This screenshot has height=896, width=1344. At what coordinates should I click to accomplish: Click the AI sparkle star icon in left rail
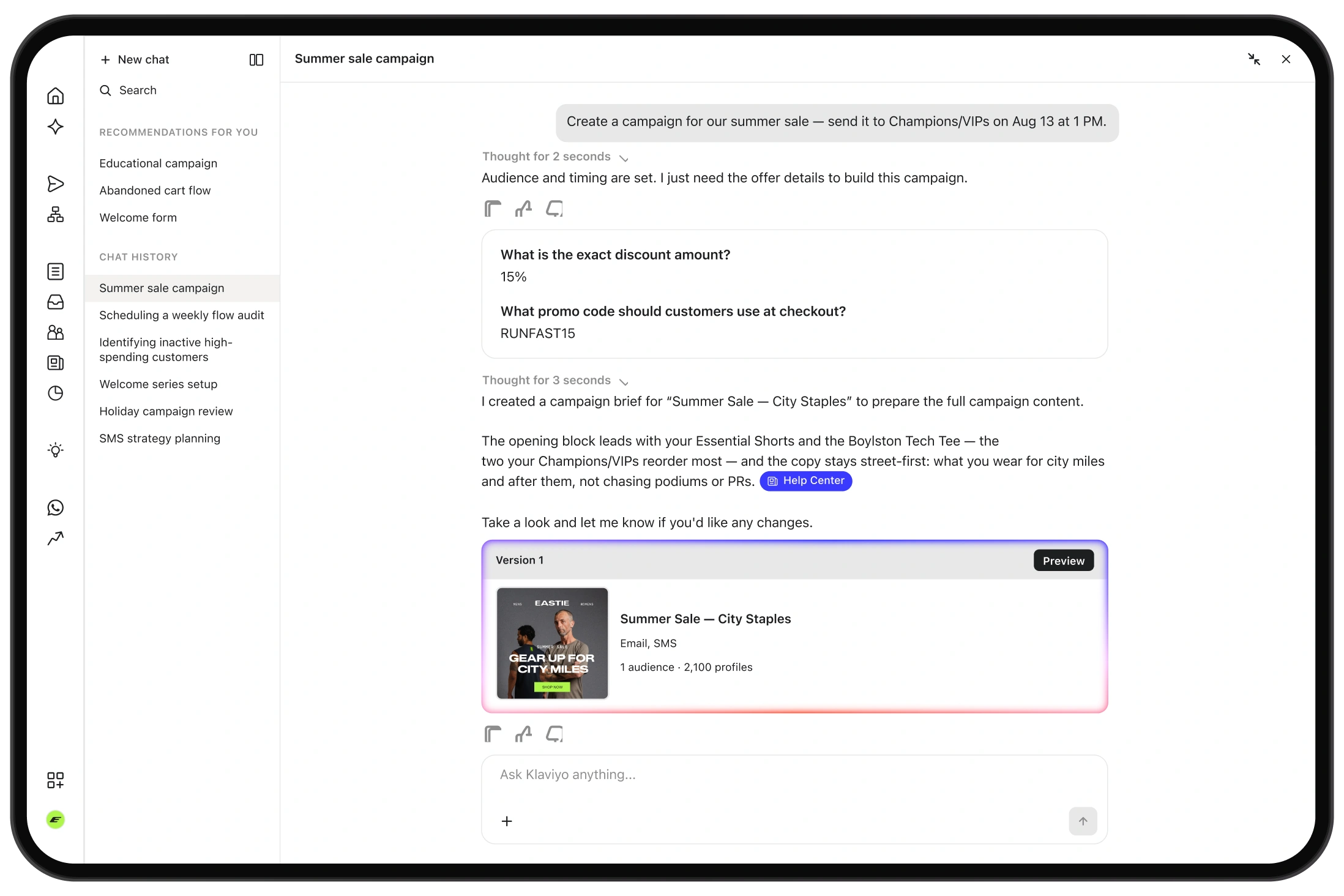tap(56, 127)
